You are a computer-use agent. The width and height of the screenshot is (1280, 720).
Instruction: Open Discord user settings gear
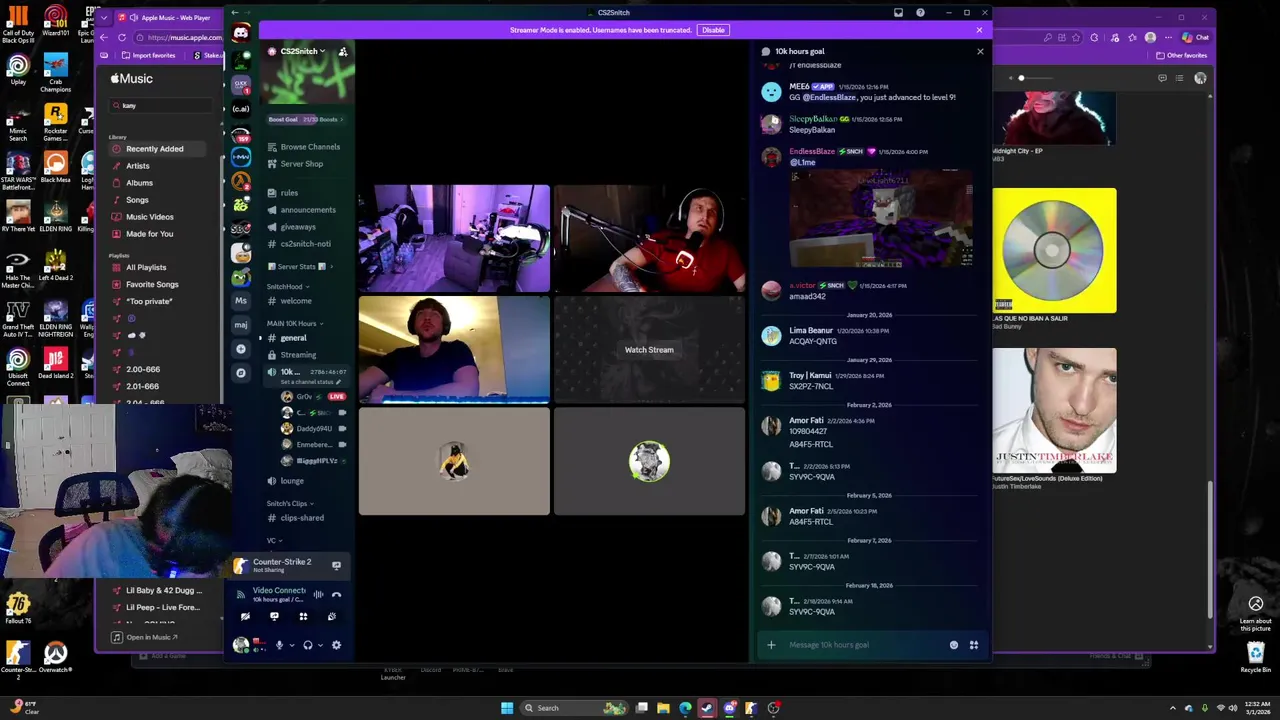tap(336, 645)
